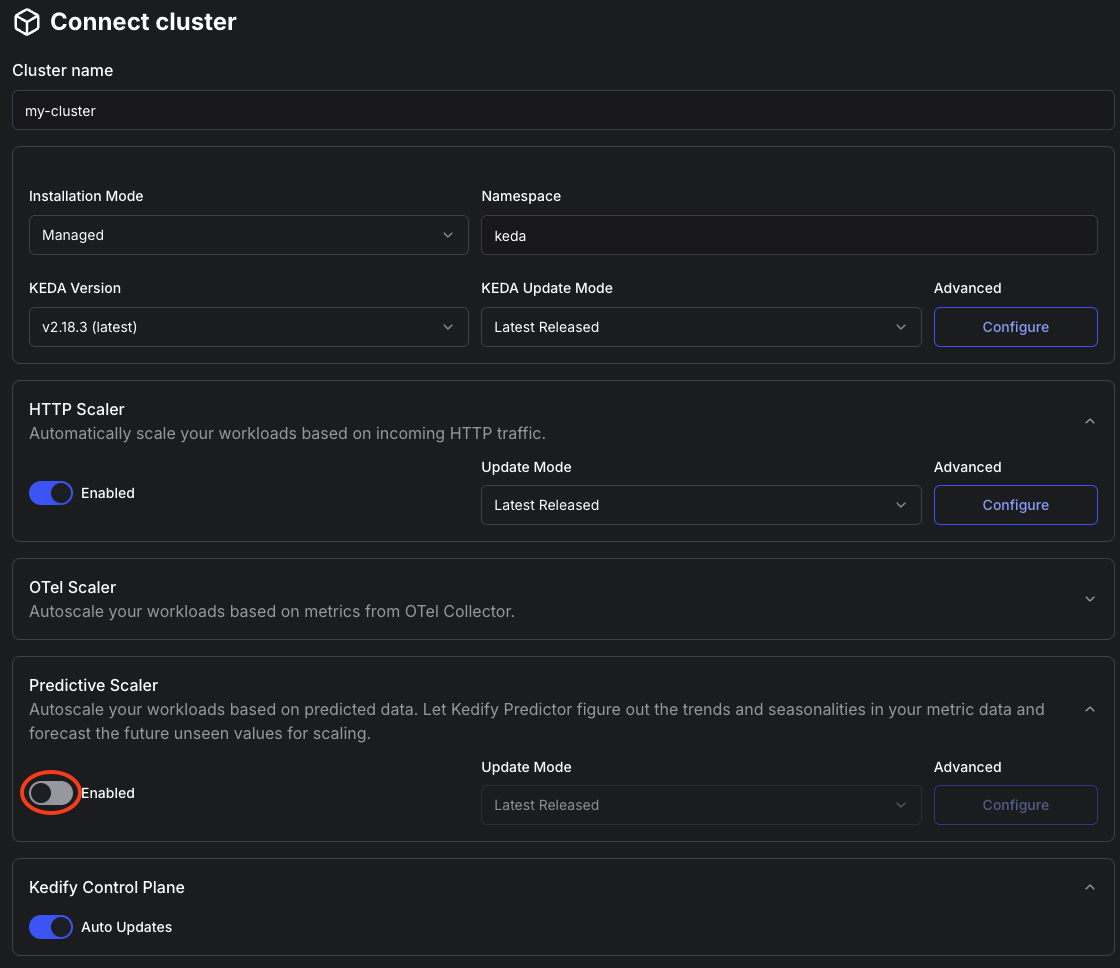This screenshot has height=968, width=1120.
Task: Click the Enabled label beside Predictive Scaler switch
Action: click(x=107, y=793)
